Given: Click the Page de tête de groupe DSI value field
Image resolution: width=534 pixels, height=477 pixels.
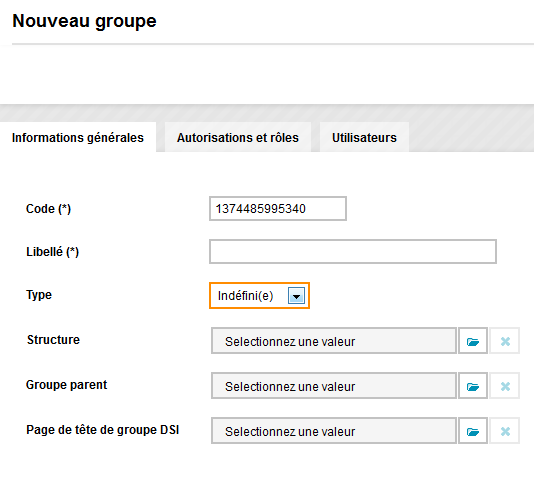Looking at the screenshot, I should [x=334, y=431].
